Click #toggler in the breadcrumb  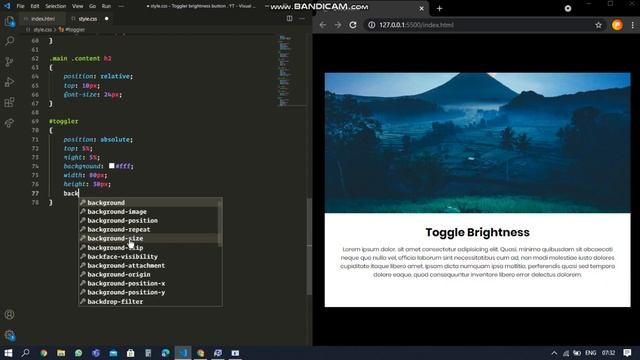pyautogui.click(x=75, y=30)
